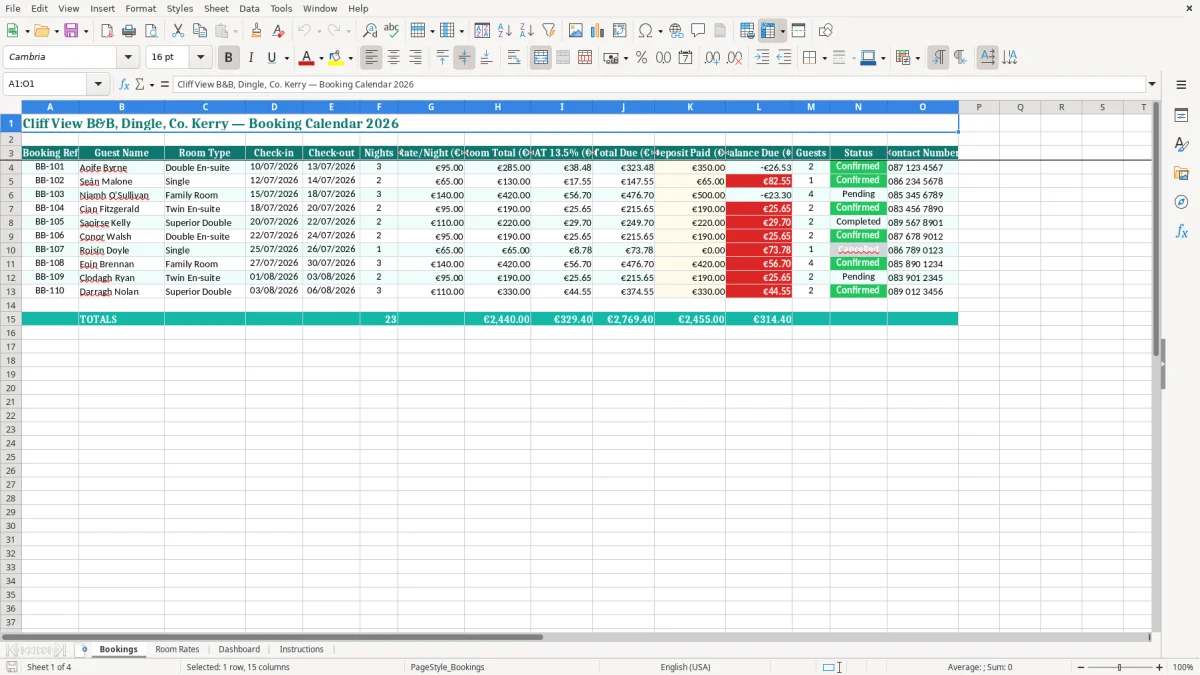Viewport: 1200px width, 675px height.
Task: Toggle Align Right
Action: (x=416, y=58)
